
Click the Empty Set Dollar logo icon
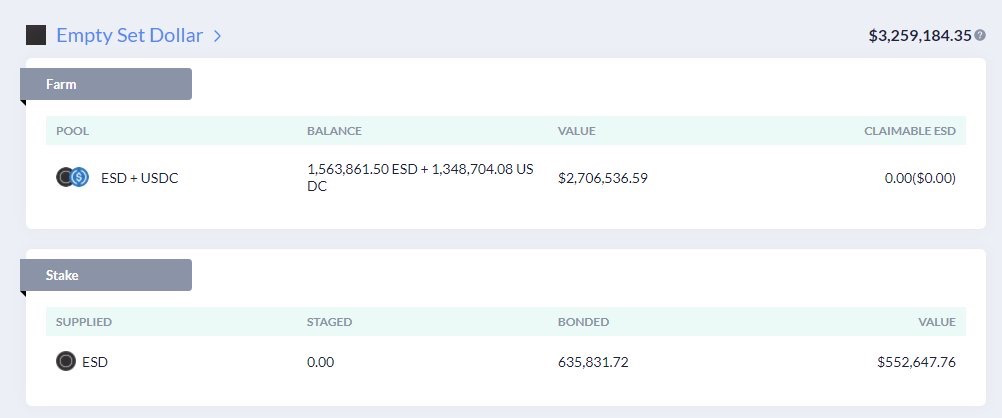pos(36,36)
